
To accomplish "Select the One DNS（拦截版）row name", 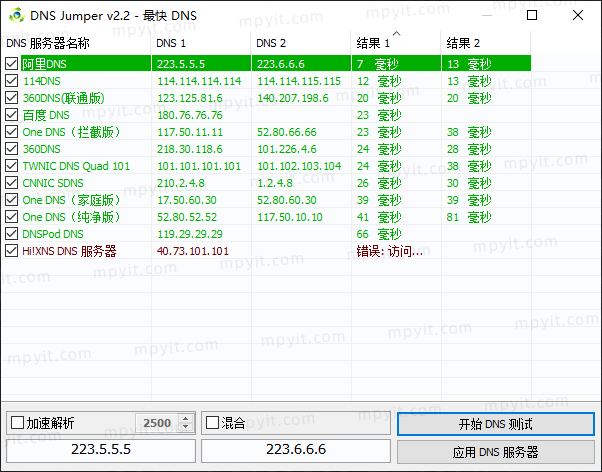I will (x=71, y=132).
